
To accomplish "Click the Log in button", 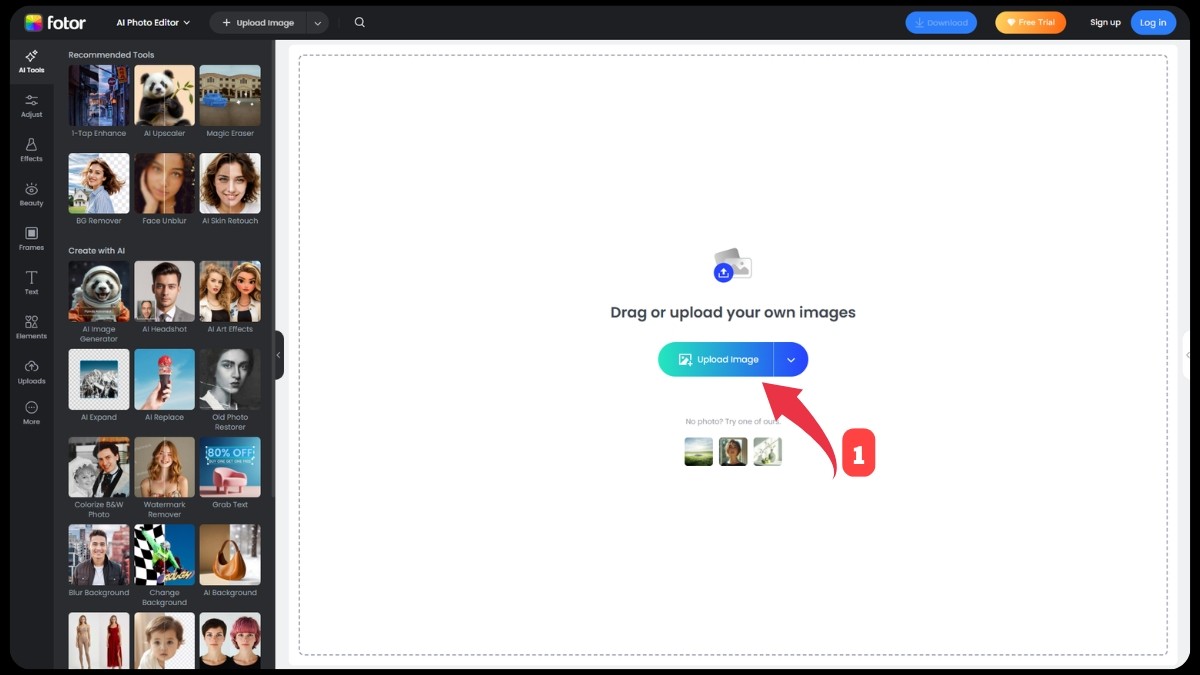I will 1153,22.
